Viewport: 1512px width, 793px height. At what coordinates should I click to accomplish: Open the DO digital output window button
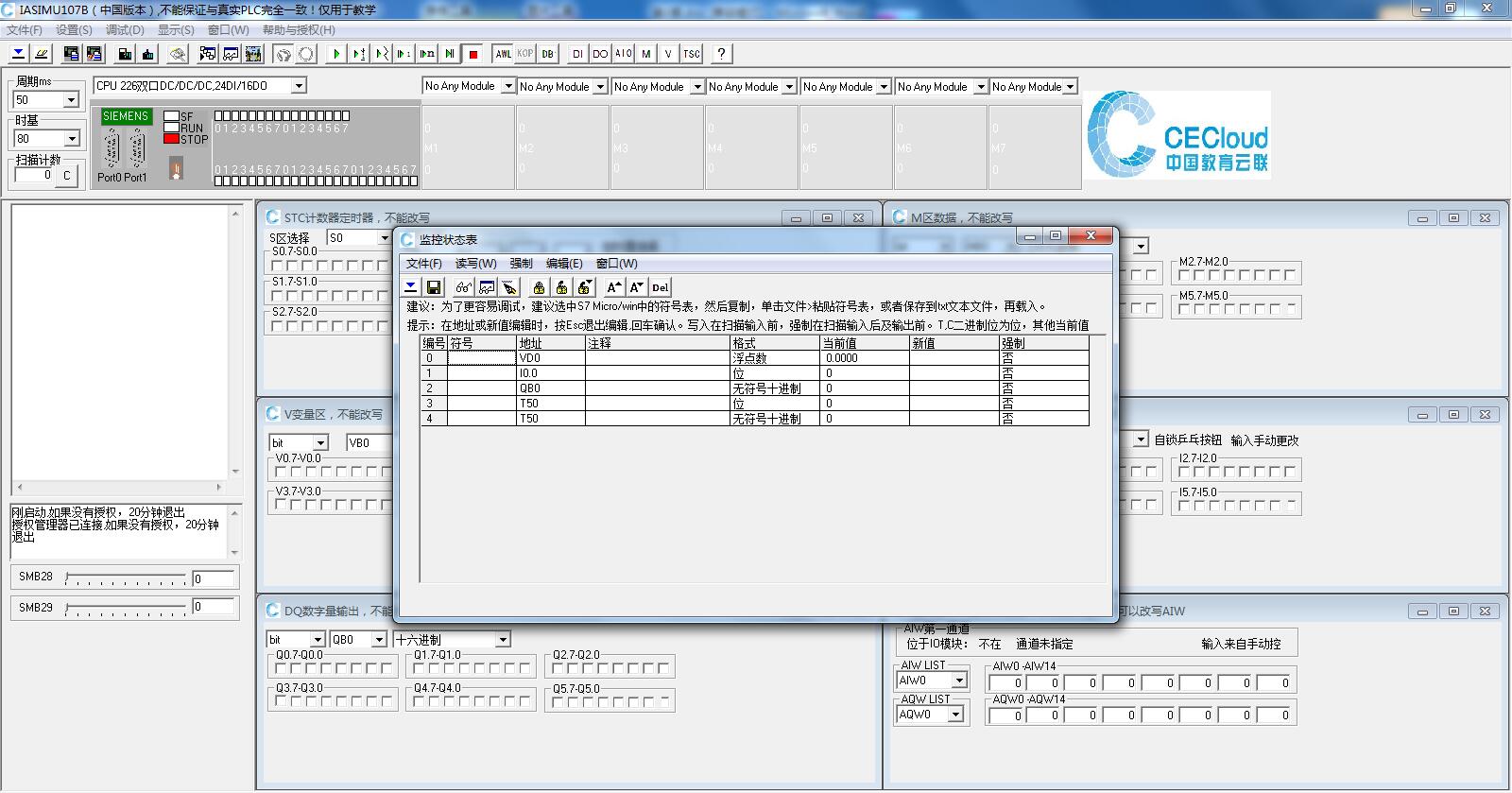tap(600, 54)
